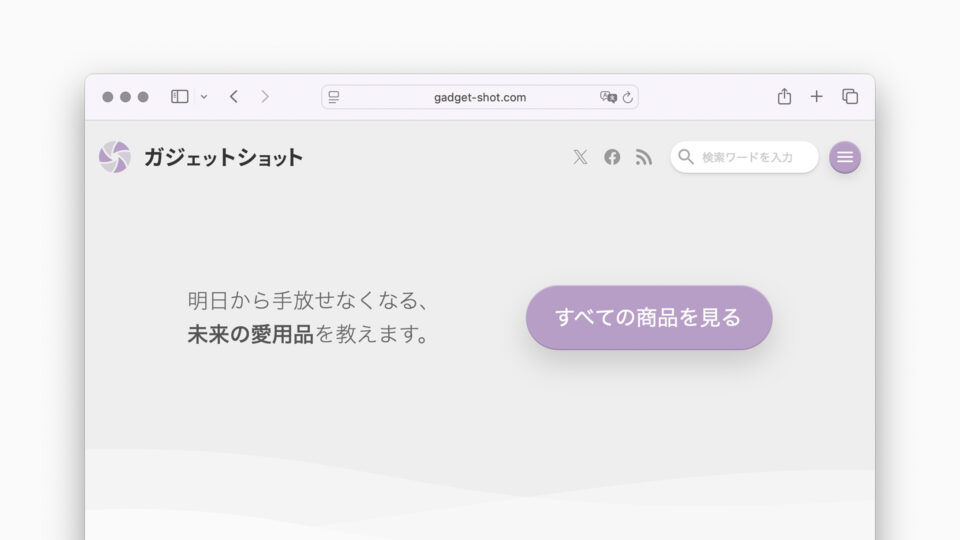Click the 明日から手放せなくなる、 text

(x=308, y=301)
